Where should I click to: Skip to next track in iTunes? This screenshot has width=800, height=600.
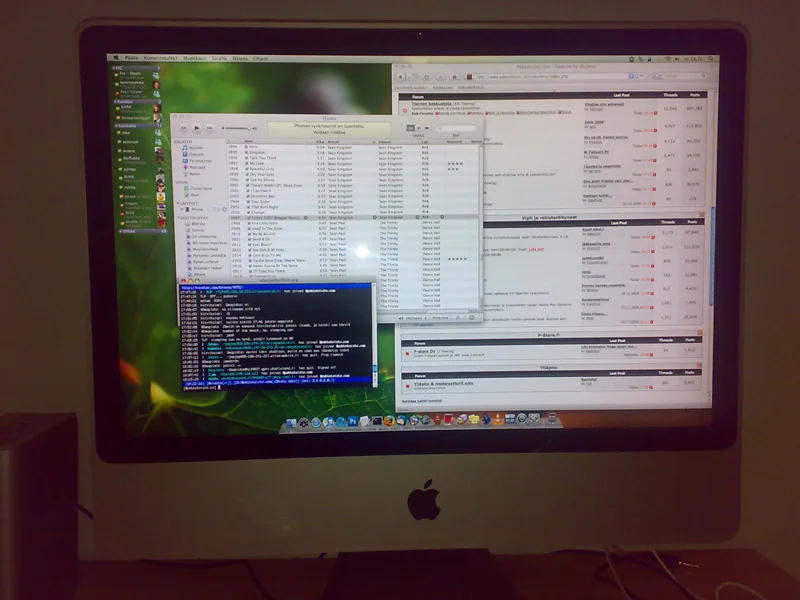coord(210,128)
